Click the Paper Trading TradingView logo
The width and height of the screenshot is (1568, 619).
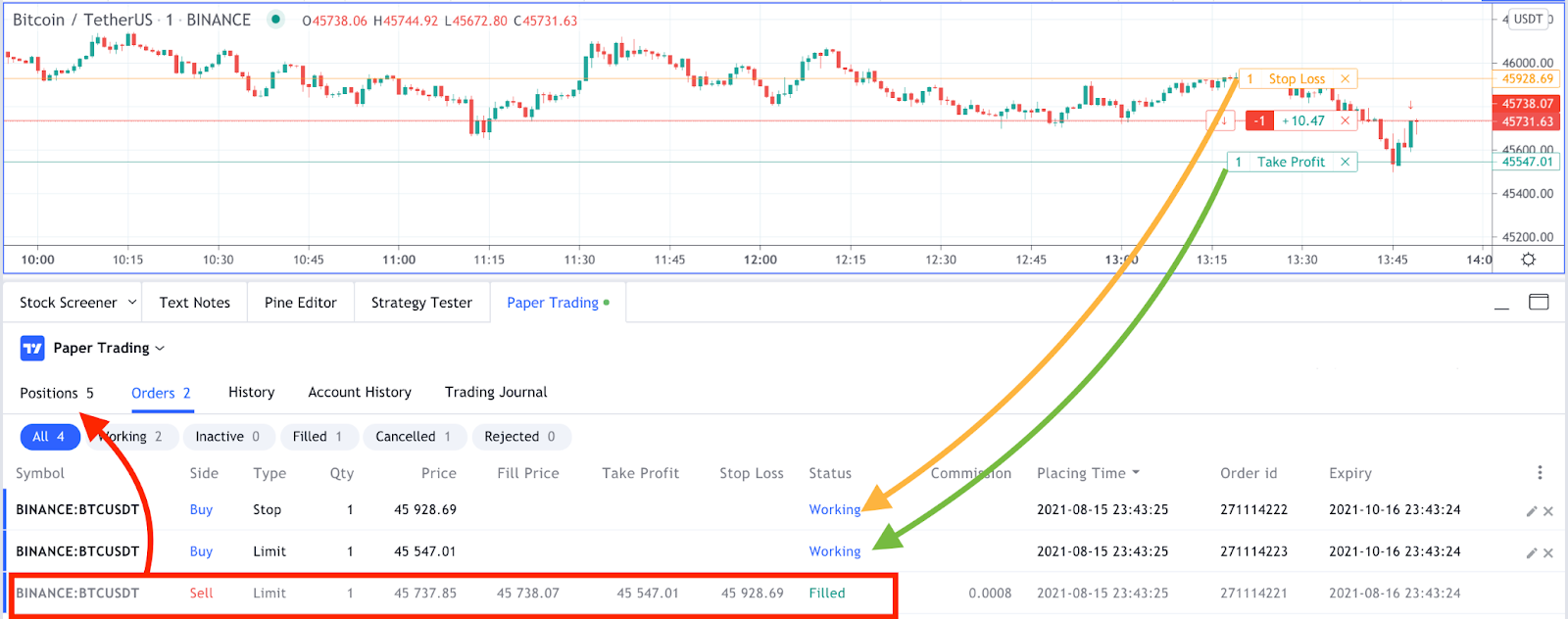pos(32,348)
